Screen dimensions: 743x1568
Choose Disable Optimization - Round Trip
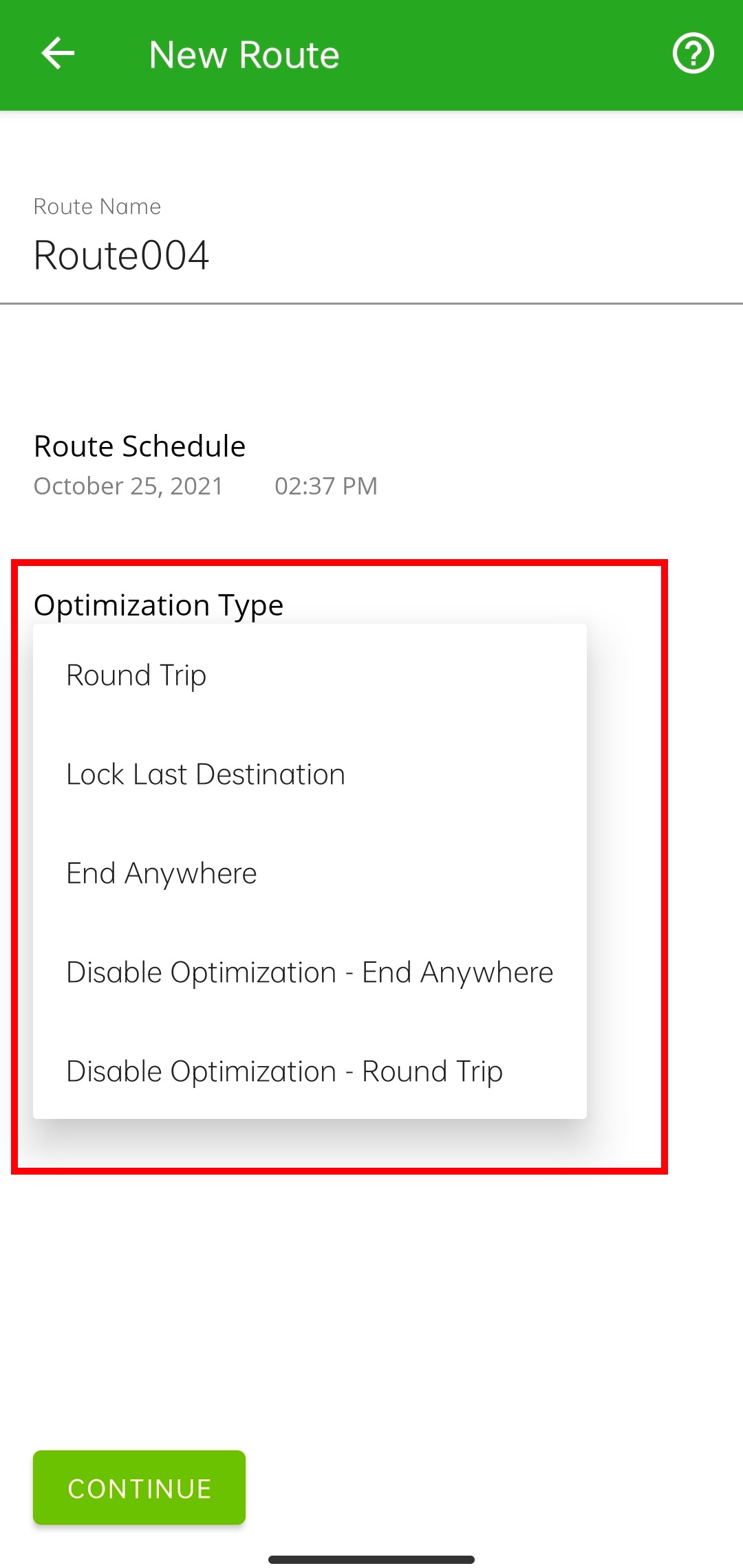(x=310, y=1071)
